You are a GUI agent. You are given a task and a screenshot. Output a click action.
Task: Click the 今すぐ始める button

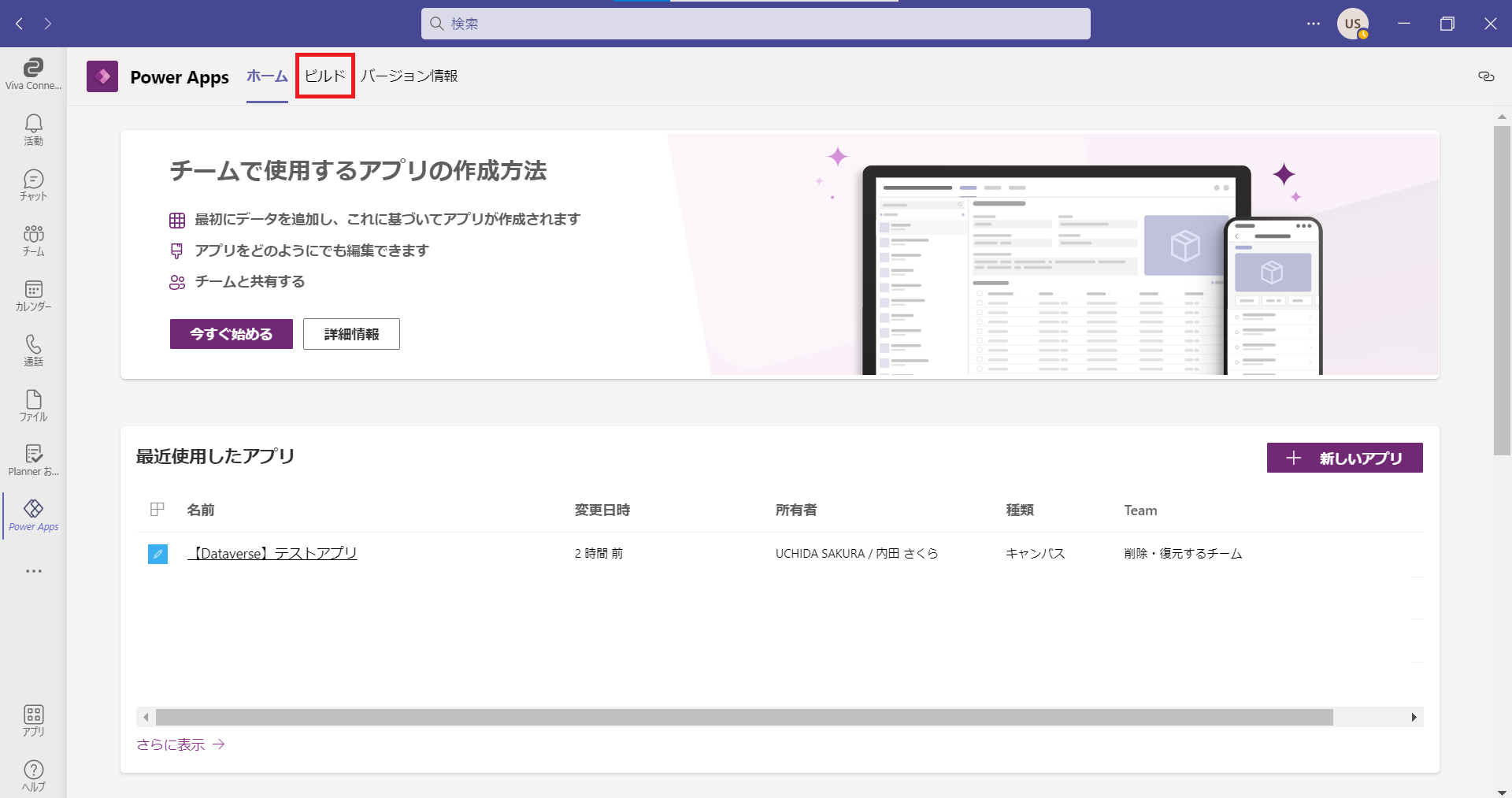tap(231, 334)
